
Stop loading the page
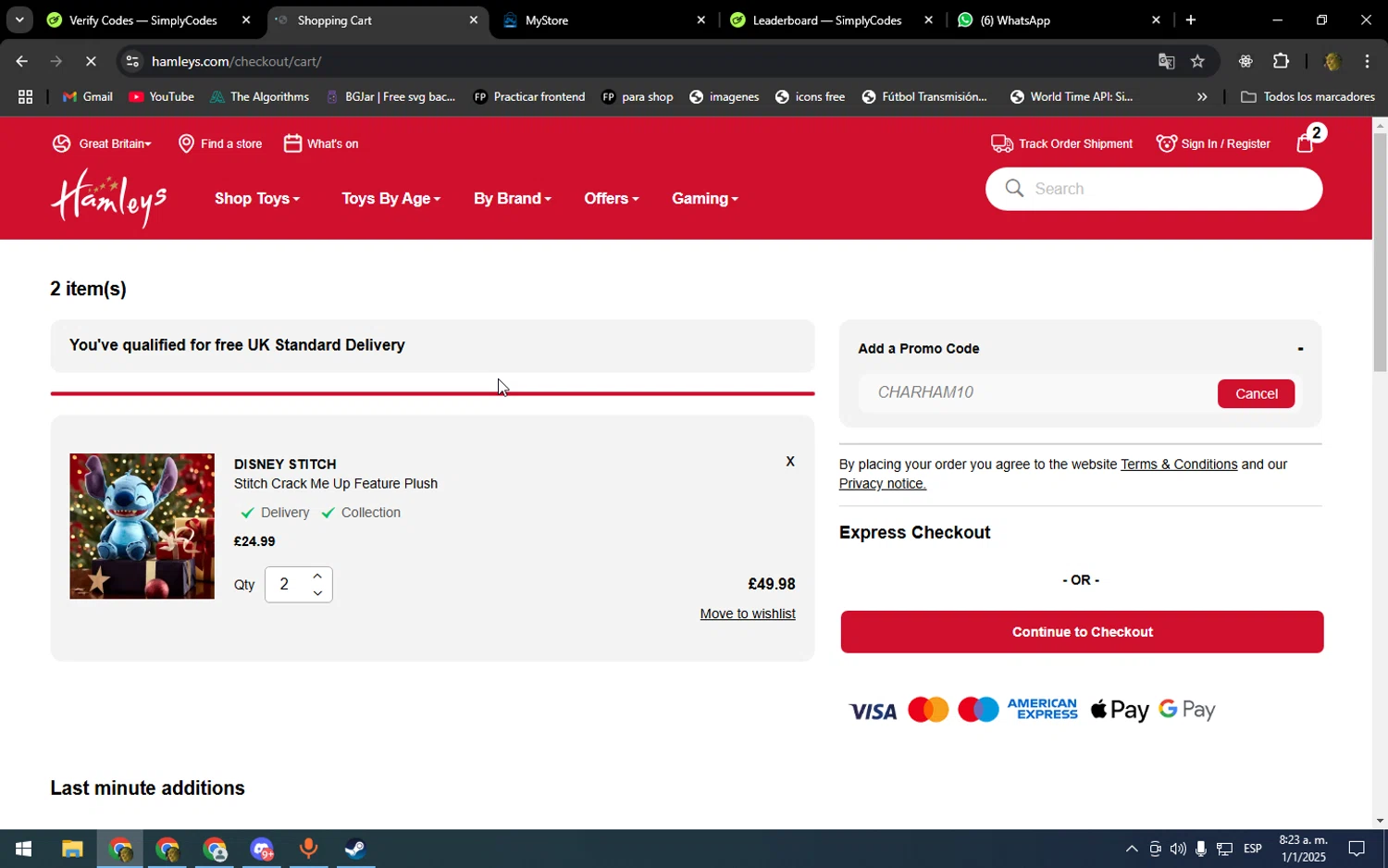click(x=91, y=61)
